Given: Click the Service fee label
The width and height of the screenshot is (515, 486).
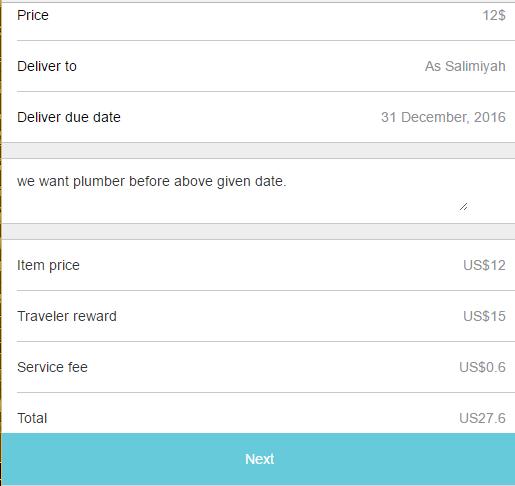Looking at the screenshot, I should (x=52, y=367).
